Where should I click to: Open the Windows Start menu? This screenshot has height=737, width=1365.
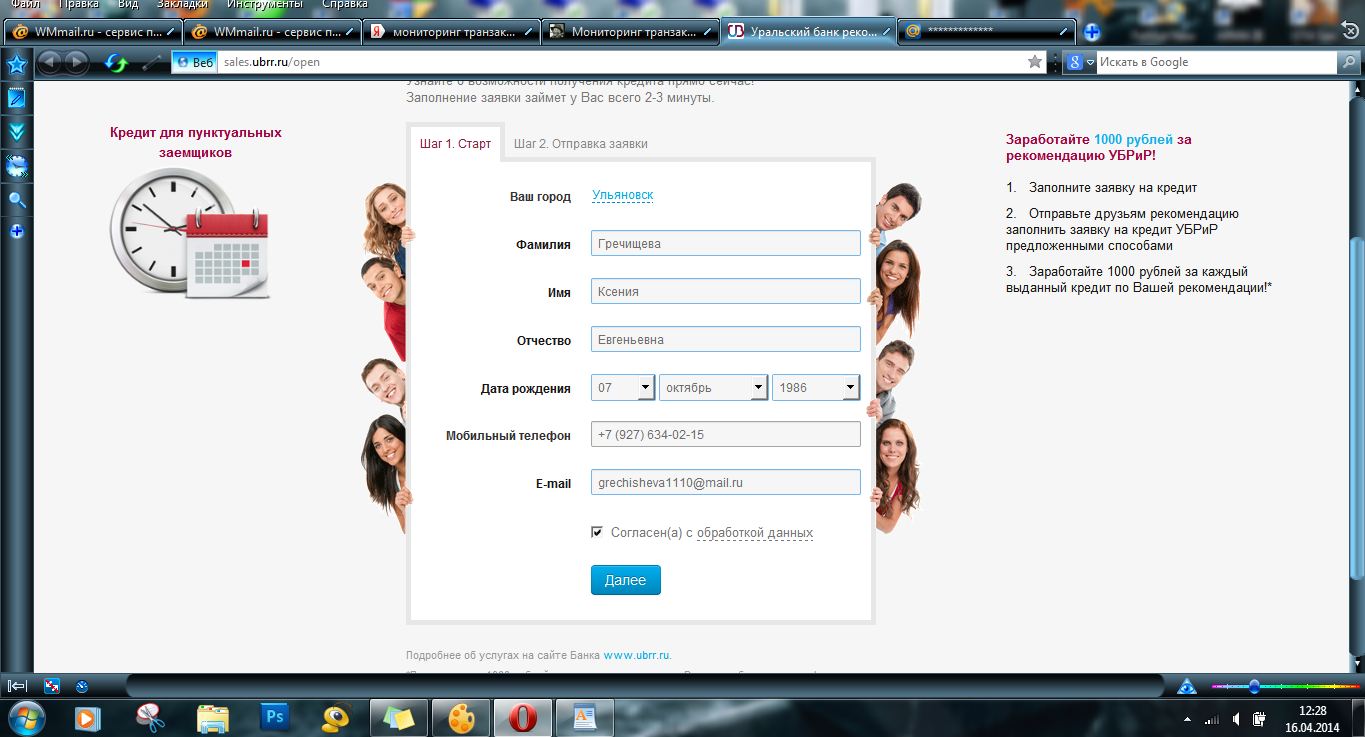coord(25,717)
